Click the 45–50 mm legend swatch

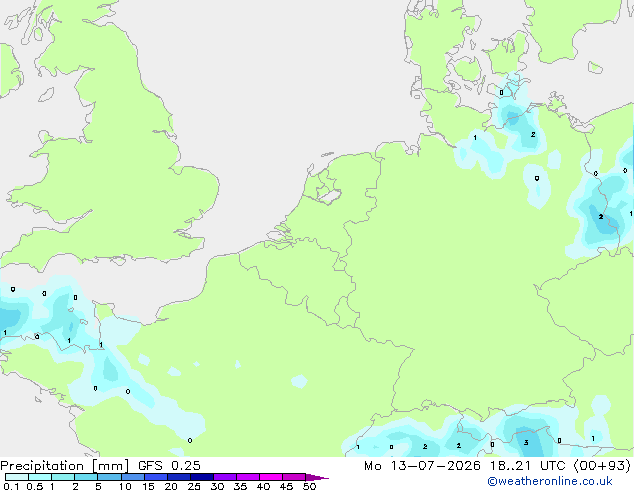294,477
